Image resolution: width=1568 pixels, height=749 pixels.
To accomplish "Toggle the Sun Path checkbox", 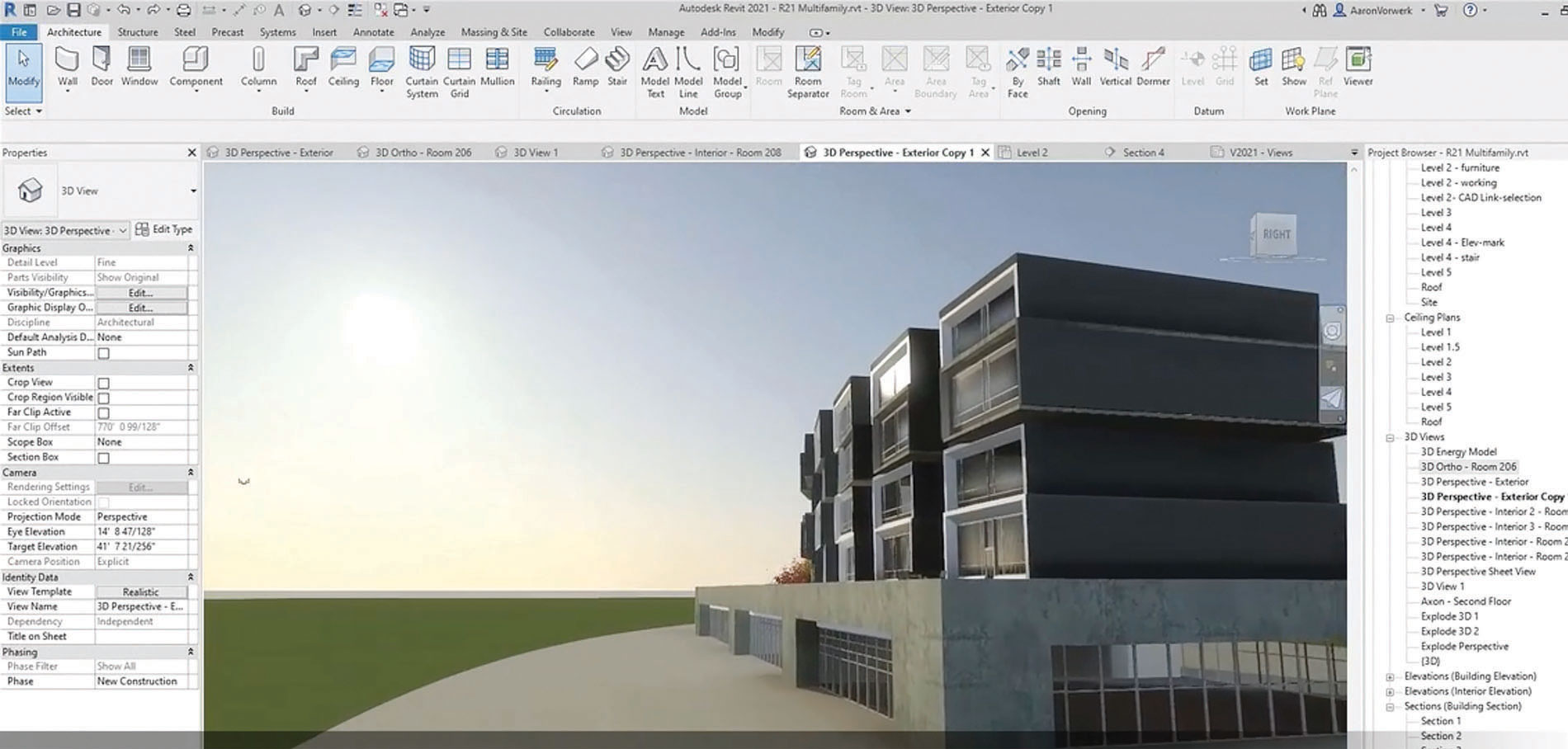I will [x=103, y=353].
